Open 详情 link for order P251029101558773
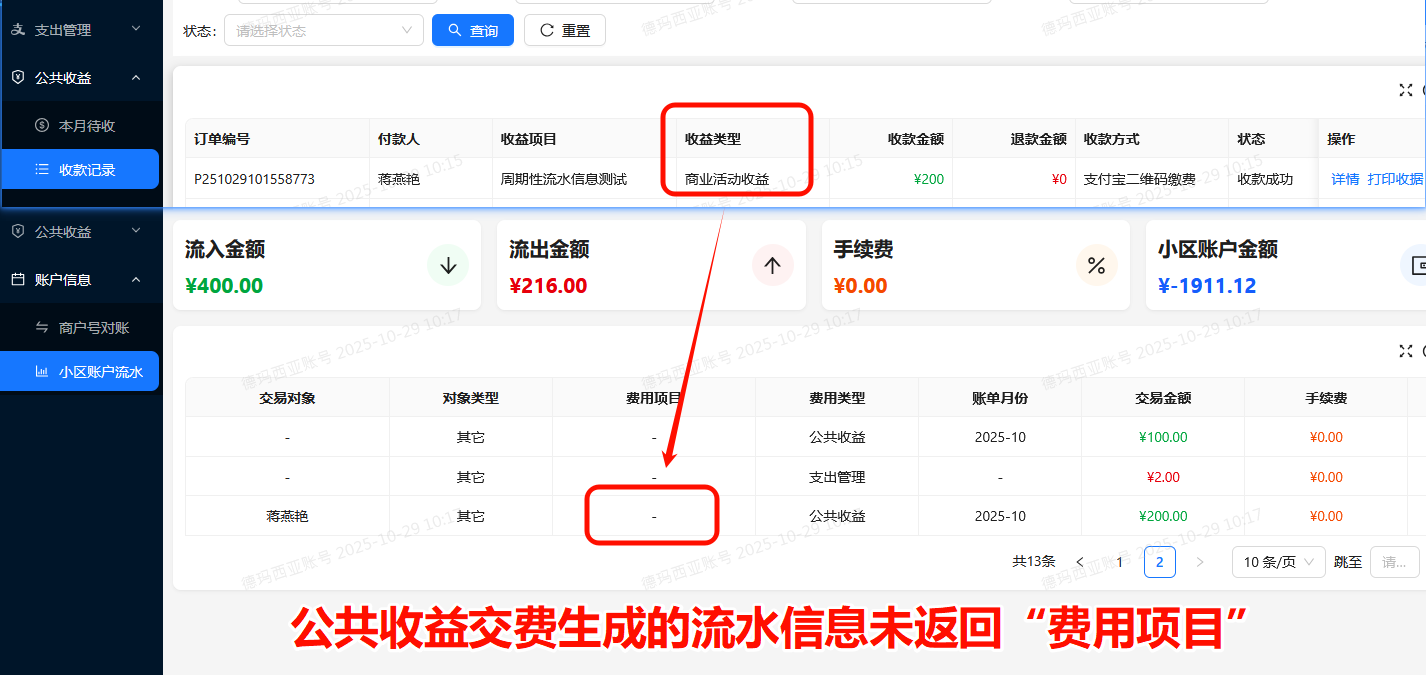Screen dimensions: 1426x675 point(1345,179)
